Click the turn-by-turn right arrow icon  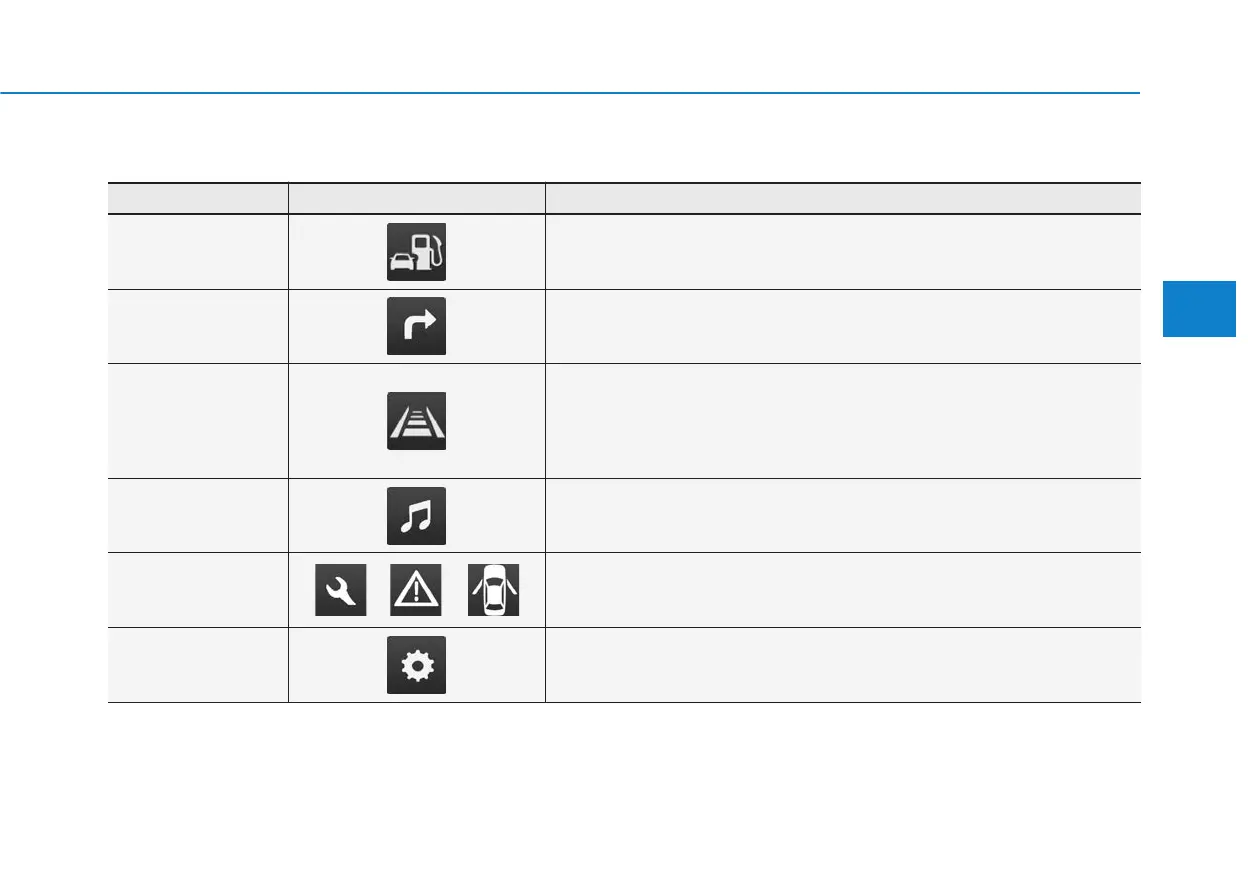click(416, 326)
